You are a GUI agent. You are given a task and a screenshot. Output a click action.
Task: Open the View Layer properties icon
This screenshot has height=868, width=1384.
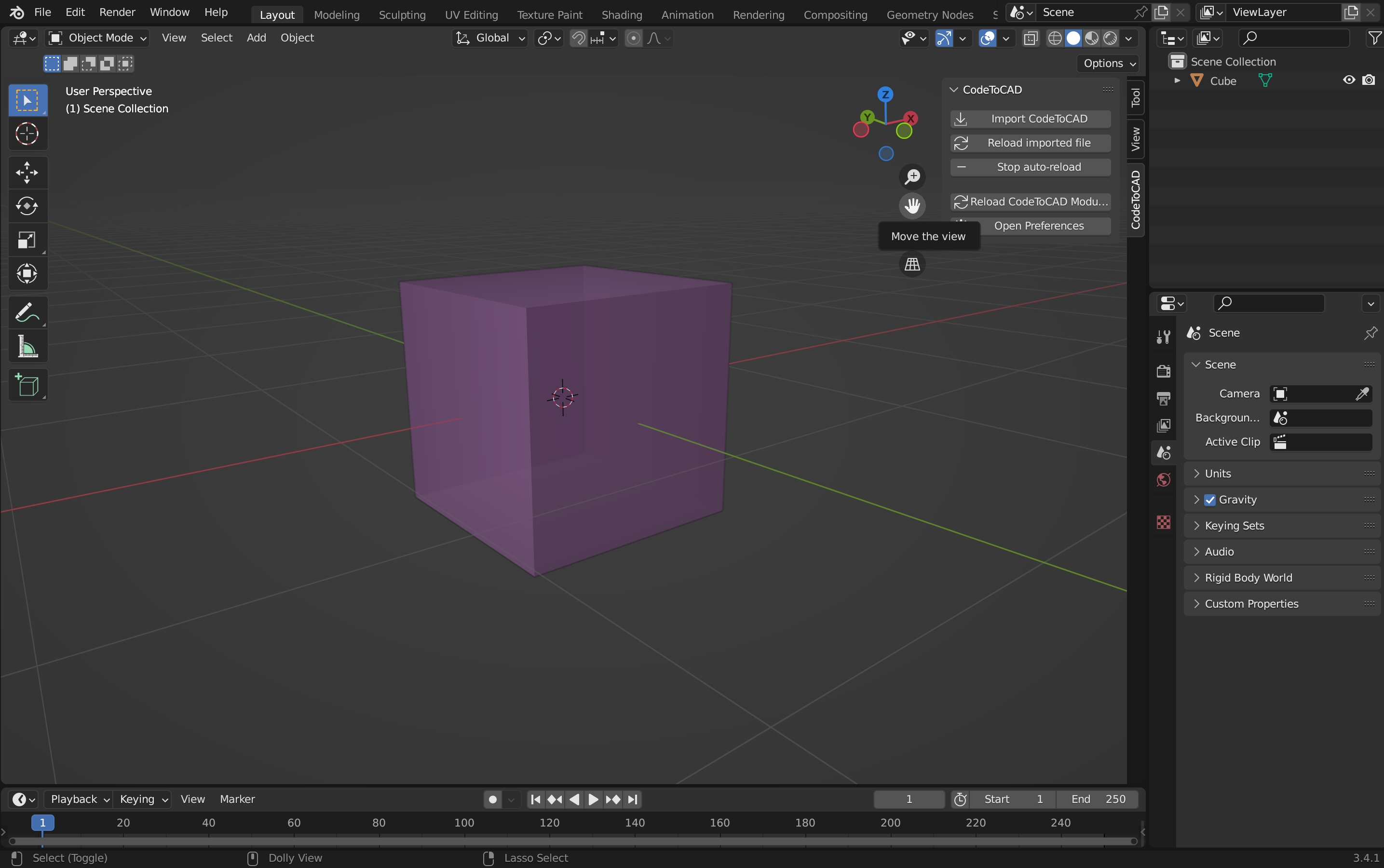[1164, 425]
